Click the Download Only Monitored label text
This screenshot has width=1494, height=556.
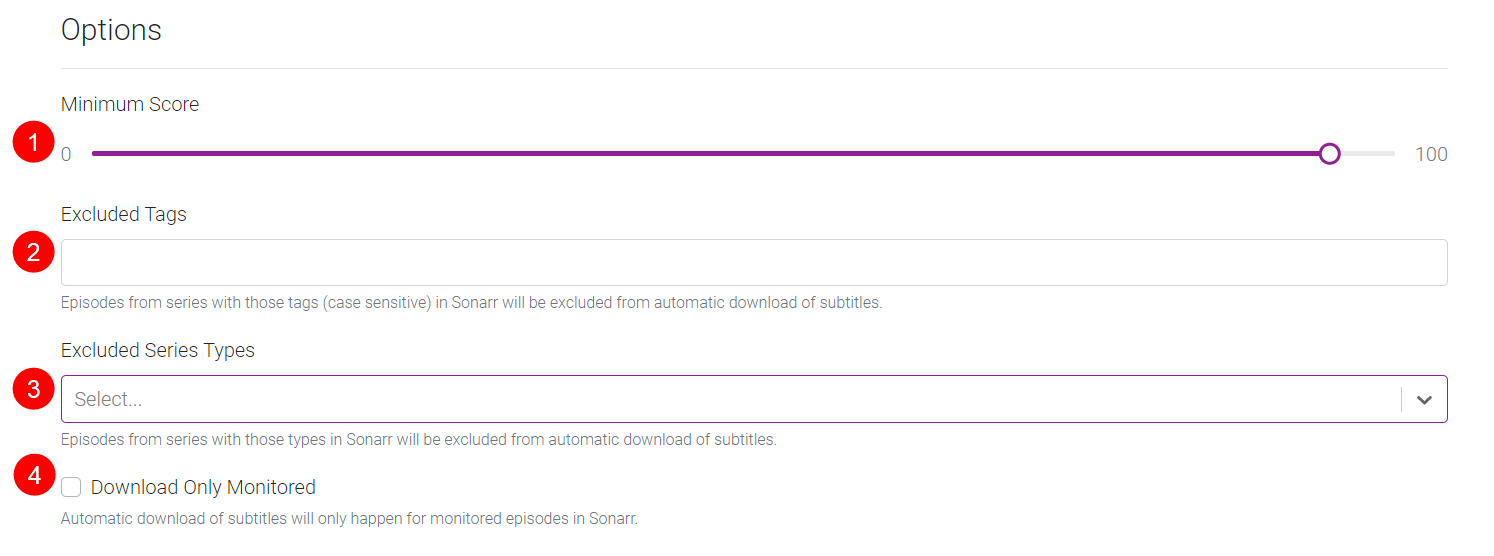click(x=203, y=487)
